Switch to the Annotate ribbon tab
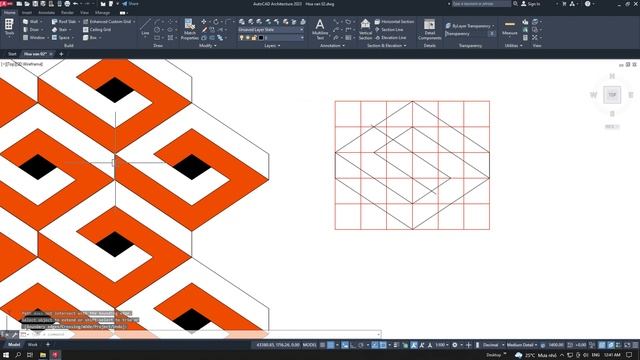This screenshot has width=640, height=360. [46, 13]
